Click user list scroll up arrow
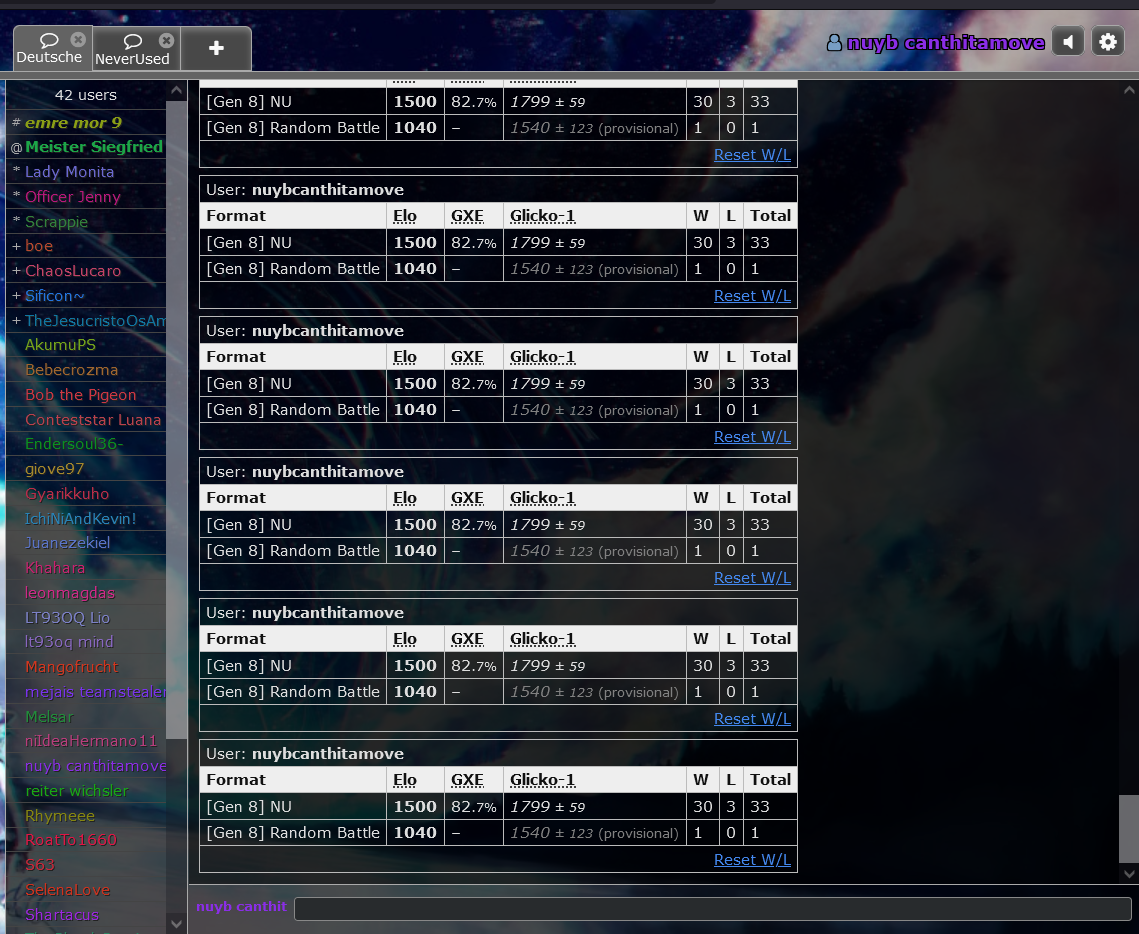The width and height of the screenshot is (1139, 934). (176, 90)
